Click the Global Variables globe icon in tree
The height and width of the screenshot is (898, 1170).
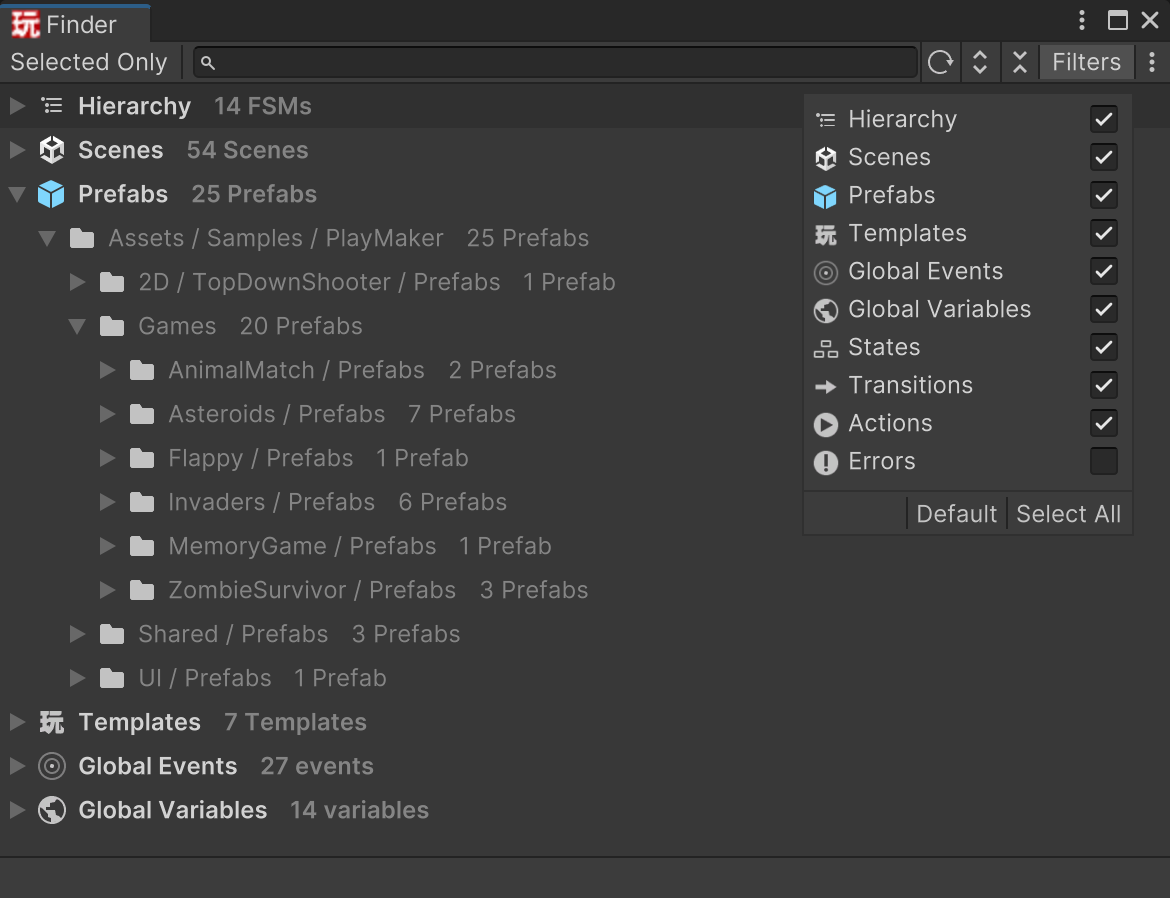pos(51,810)
